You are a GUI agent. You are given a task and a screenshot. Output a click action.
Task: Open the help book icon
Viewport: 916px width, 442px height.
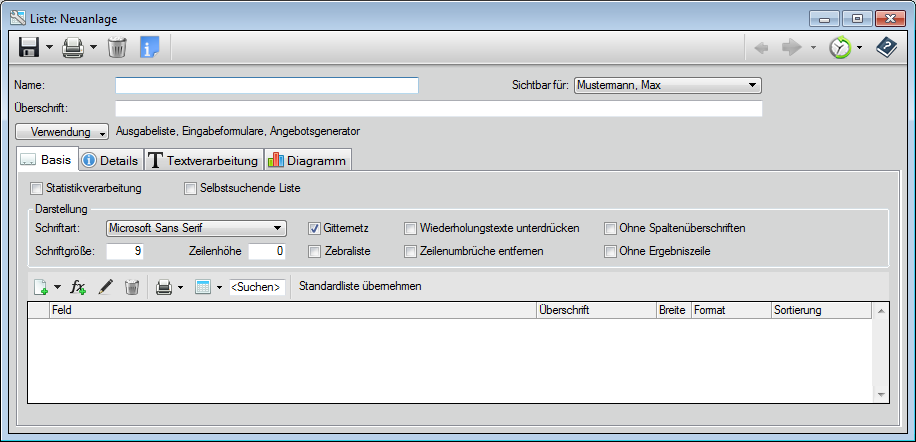click(886, 47)
